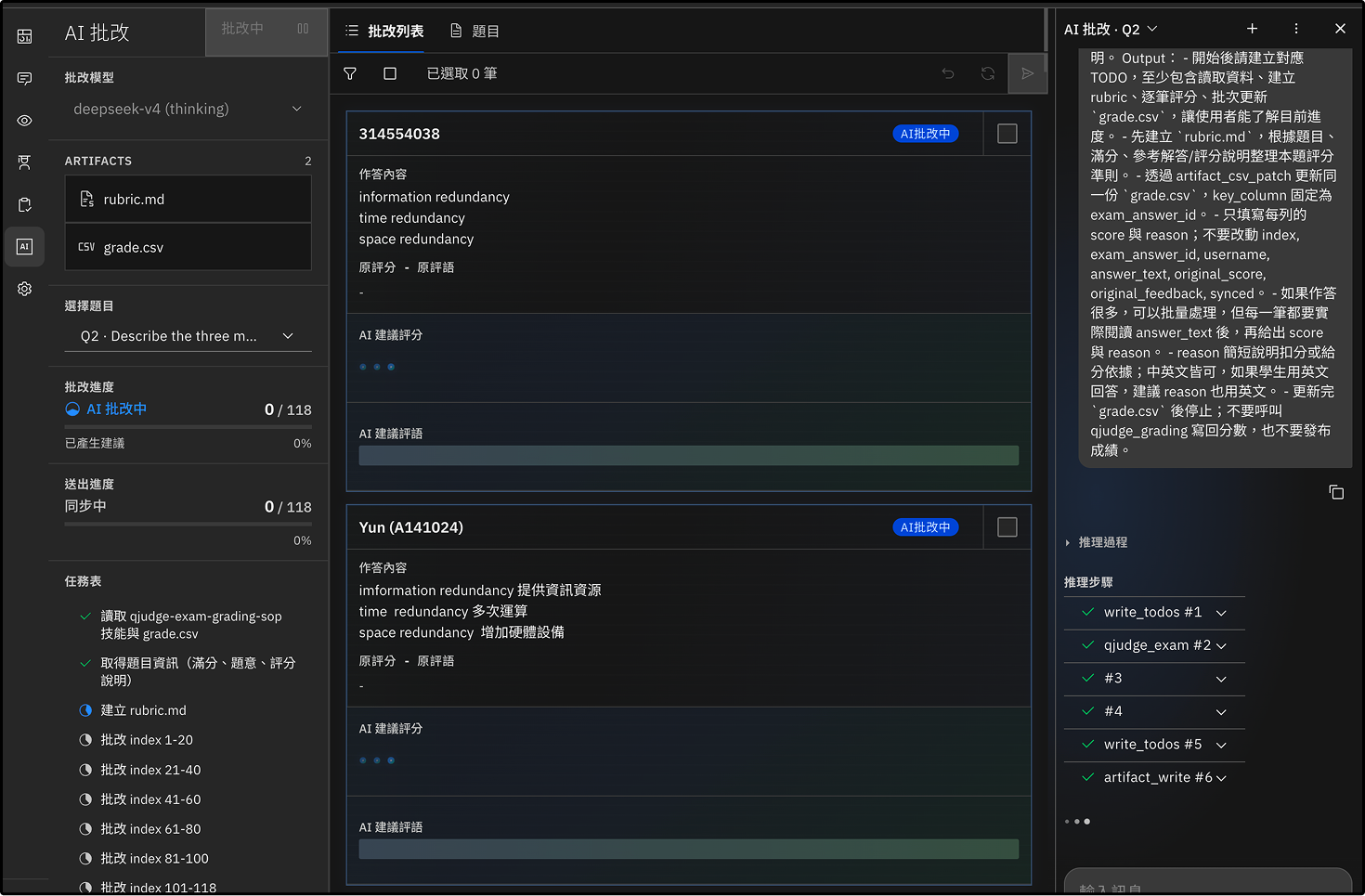The image size is (1365, 896).
Task: Open the three-dot more options menu
Action: (x=1296, y=29)
